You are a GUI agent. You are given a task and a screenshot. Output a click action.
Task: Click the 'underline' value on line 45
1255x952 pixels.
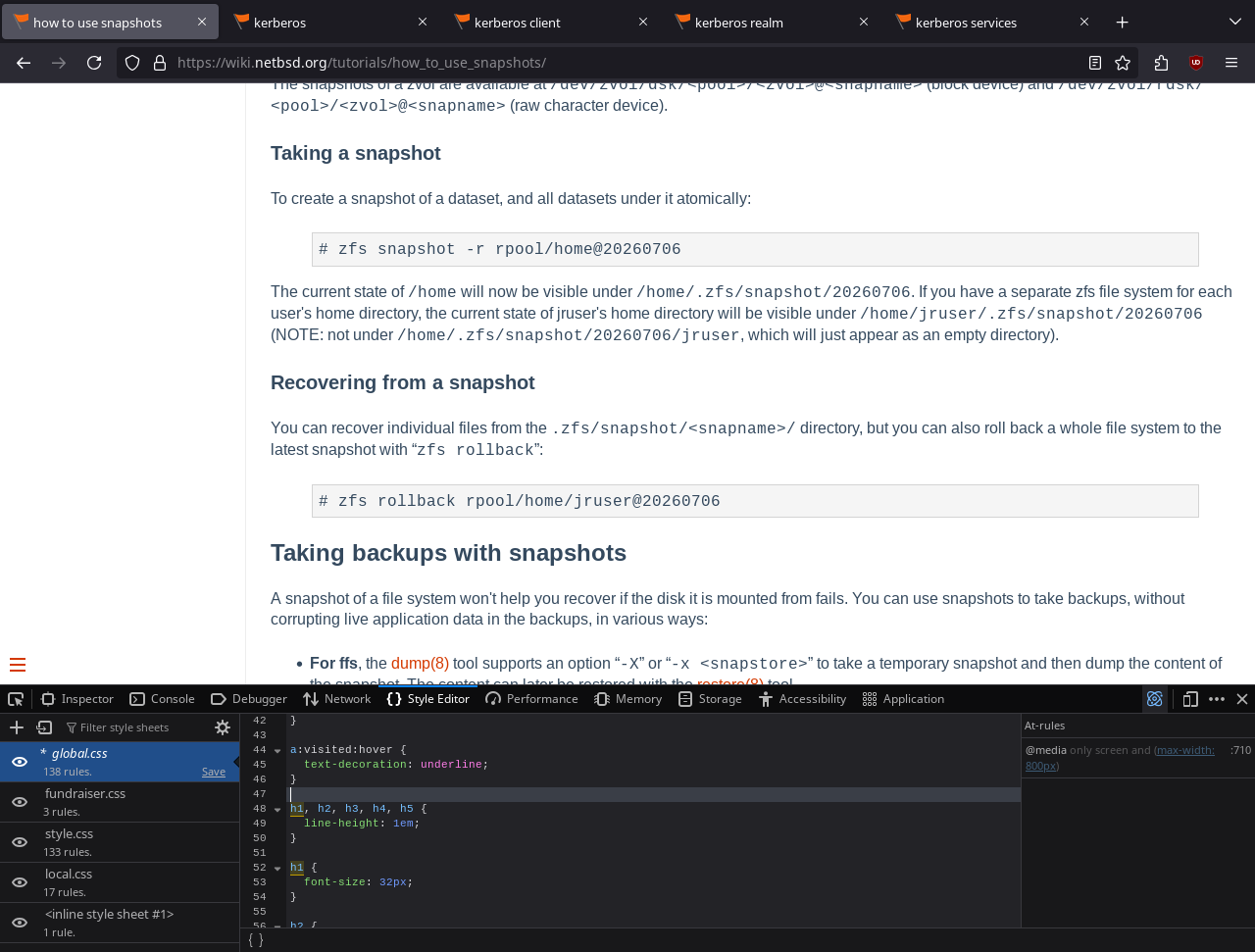click(x=451, y=765)
